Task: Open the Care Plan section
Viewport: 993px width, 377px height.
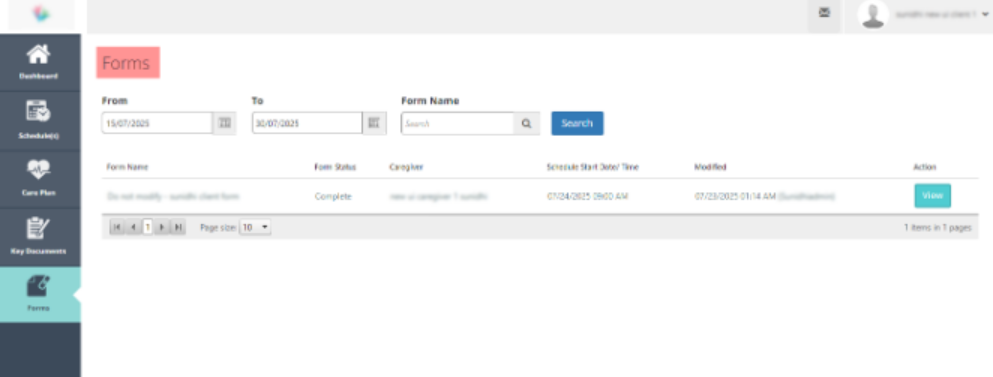Action: click(40, 179)
